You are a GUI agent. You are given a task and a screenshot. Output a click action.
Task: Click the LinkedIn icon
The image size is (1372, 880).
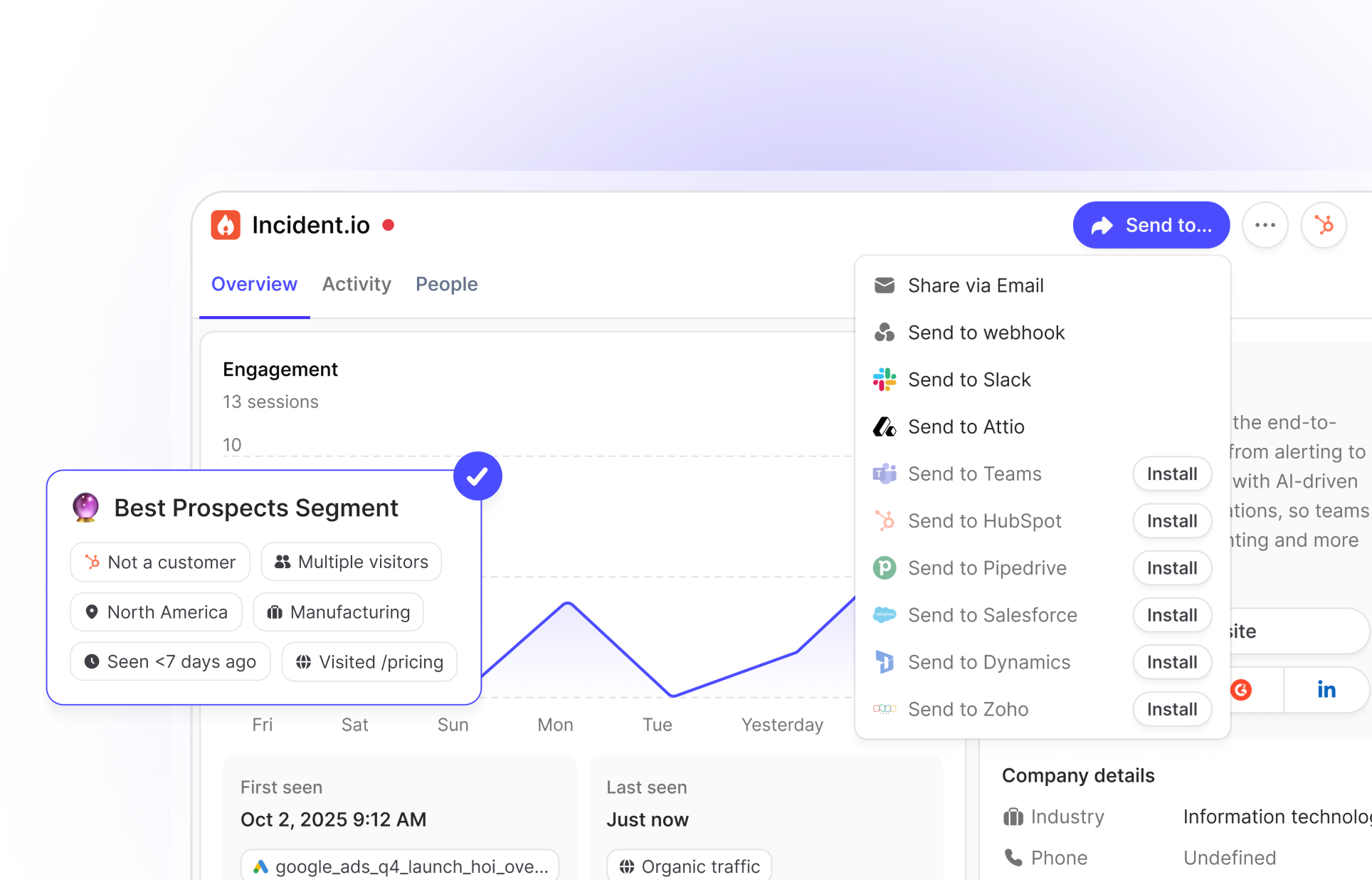click(1326, 689)
